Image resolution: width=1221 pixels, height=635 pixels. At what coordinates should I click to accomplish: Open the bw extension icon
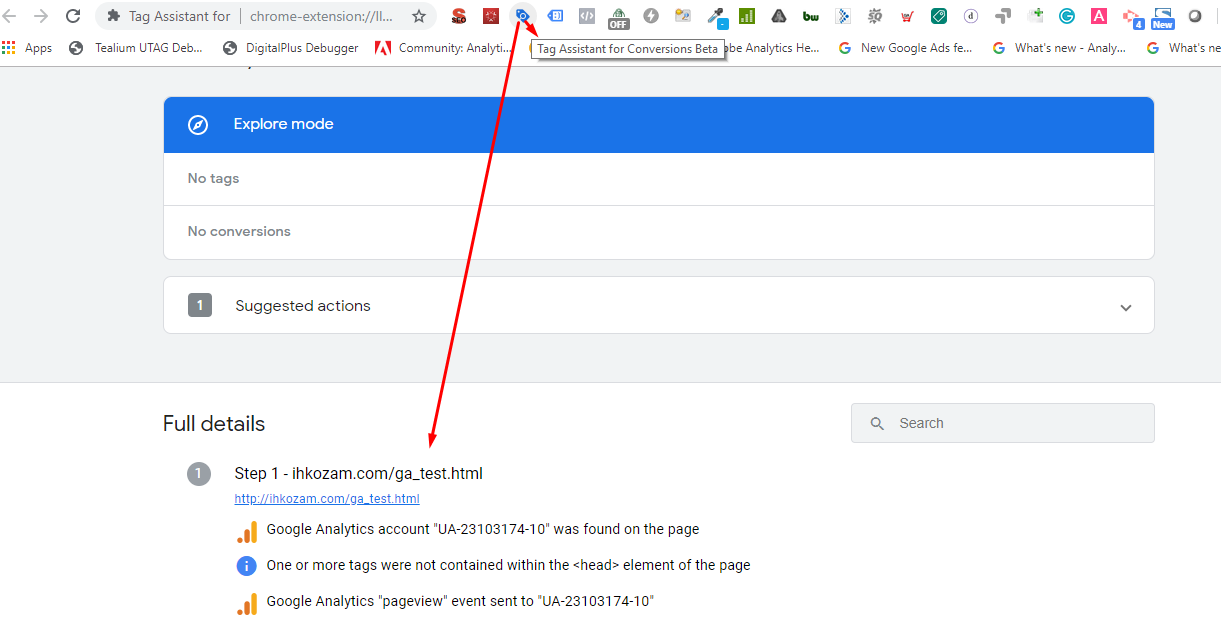pos(811,16)
